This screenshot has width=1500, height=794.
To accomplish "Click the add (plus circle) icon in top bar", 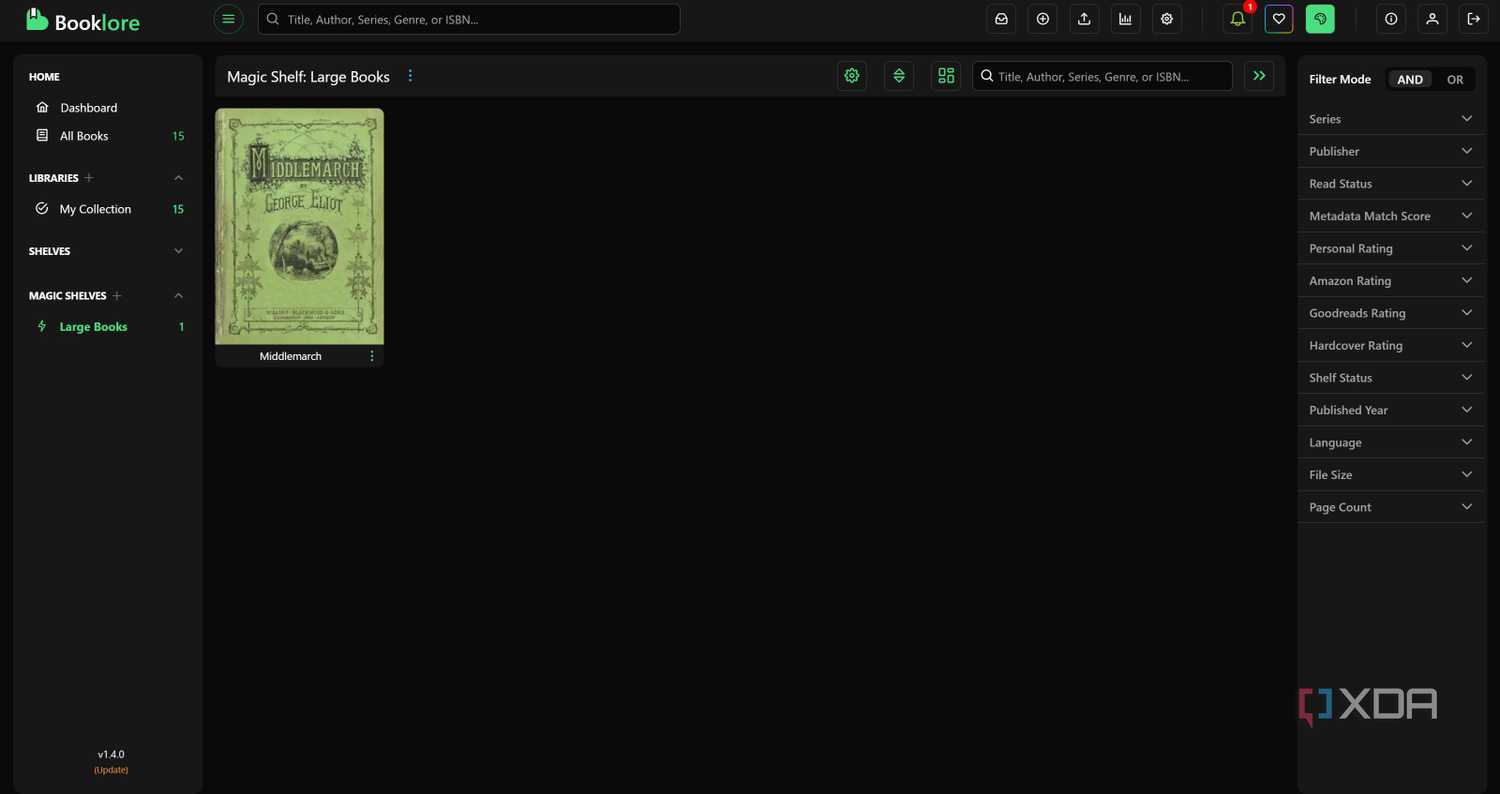I will click(1043, 19).
